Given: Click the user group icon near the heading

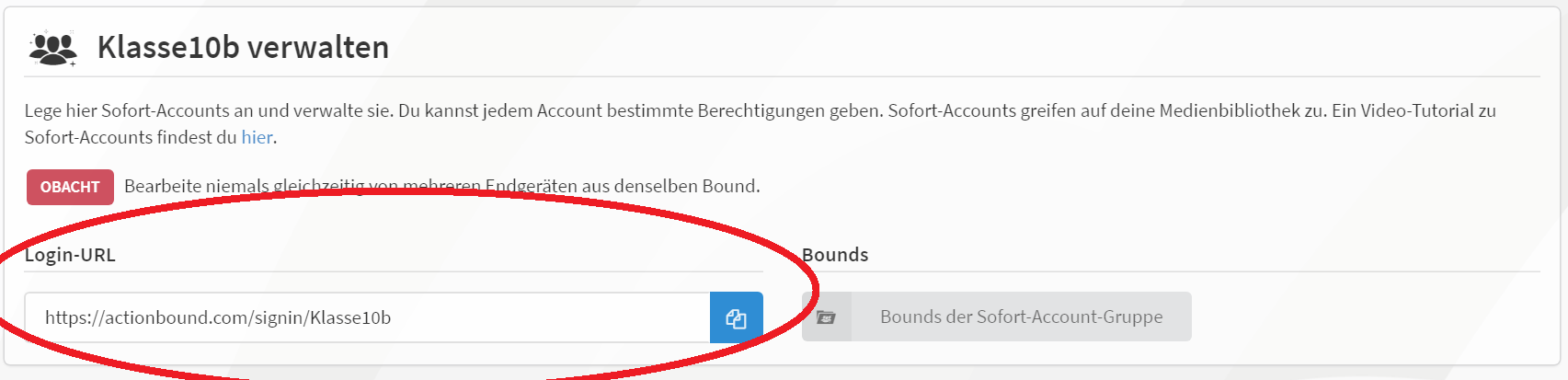Looking at the screenshot, I should coord(52,48).
